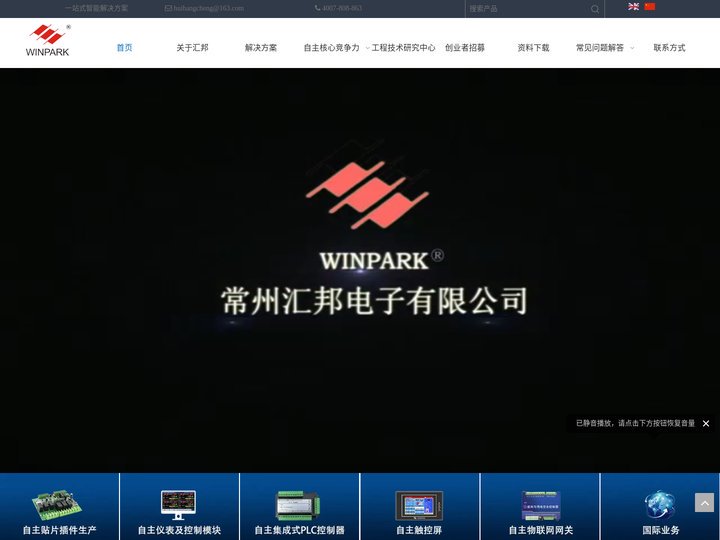720x540 pixels.
Task: Open the 关于汇邦 menu item
Action: (192, 48)
